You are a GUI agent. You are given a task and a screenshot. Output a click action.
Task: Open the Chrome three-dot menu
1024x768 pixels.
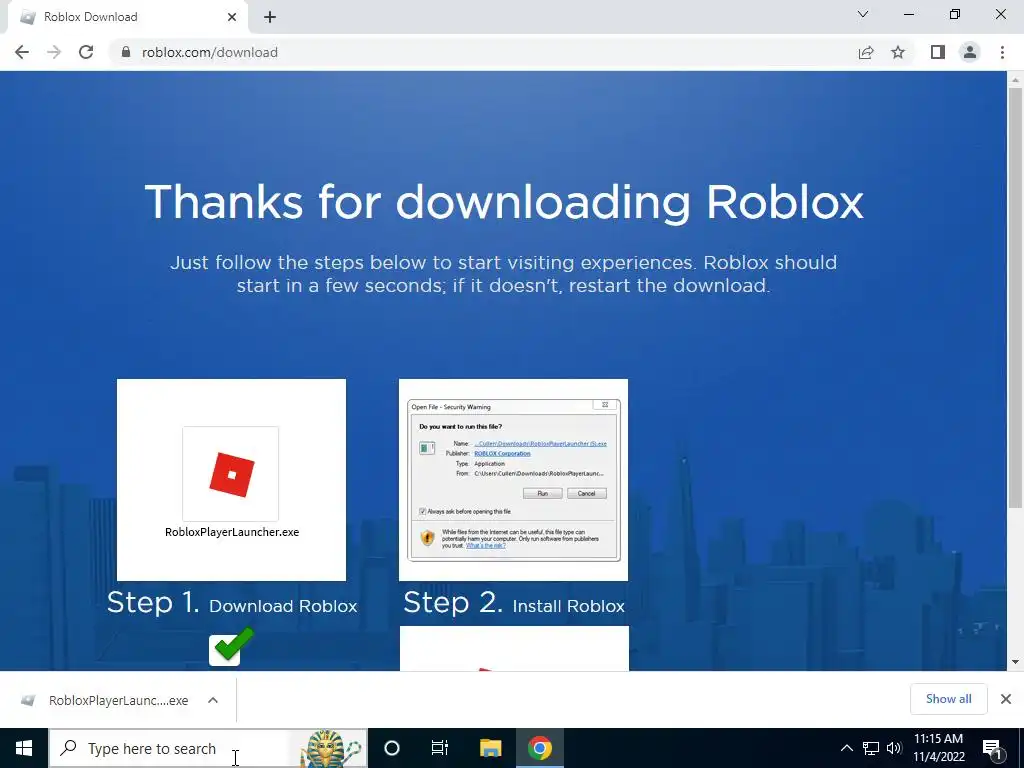click(x=1002, y=52)
